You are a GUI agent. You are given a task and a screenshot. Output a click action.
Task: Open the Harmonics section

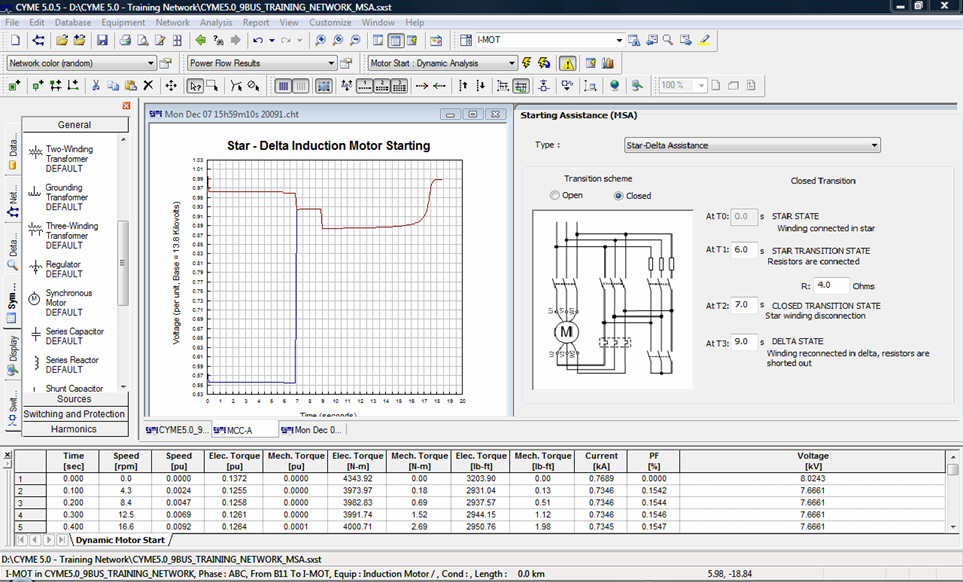coord(75,429)
